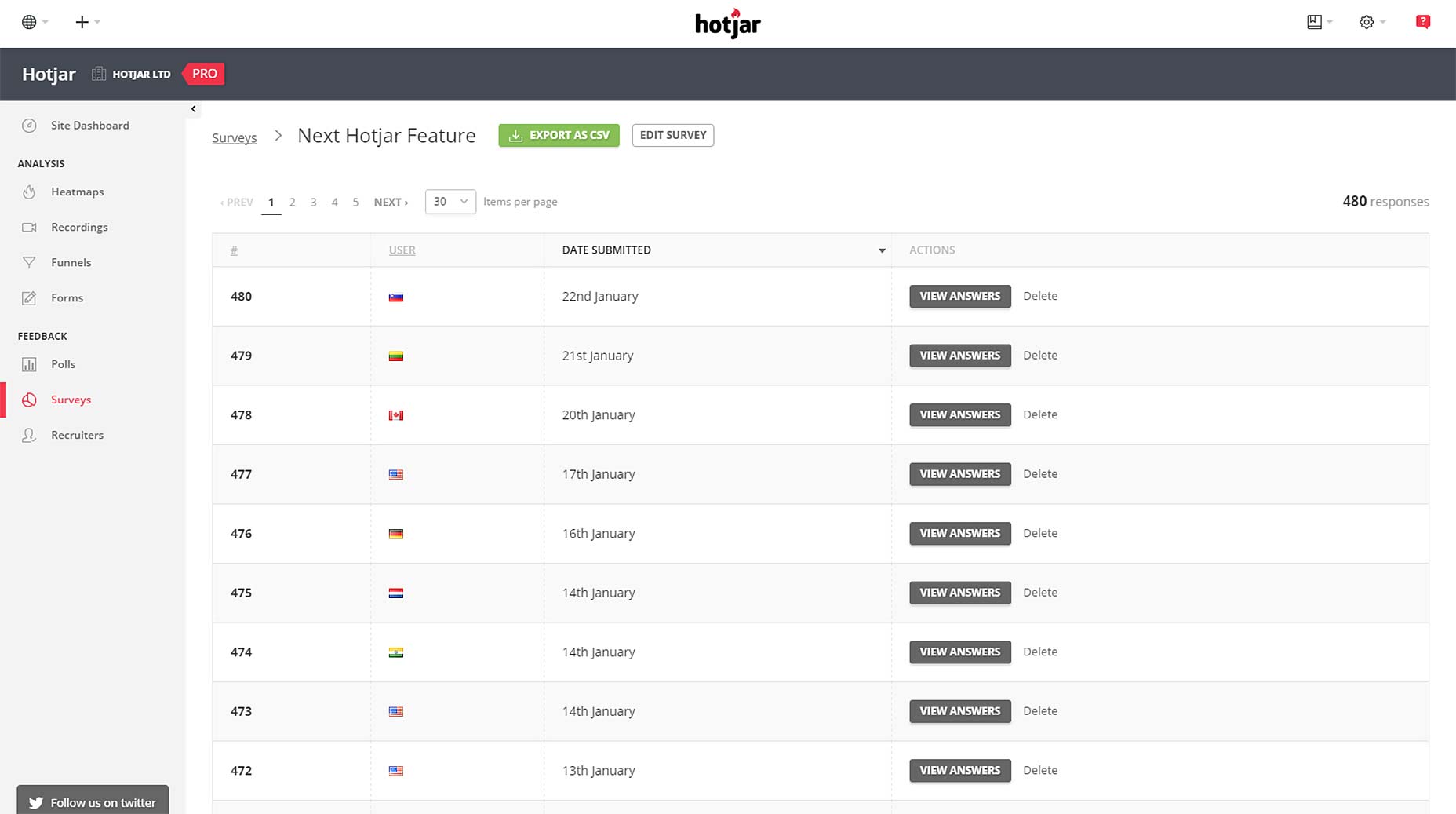Delete response 478

coord(1040,414)
